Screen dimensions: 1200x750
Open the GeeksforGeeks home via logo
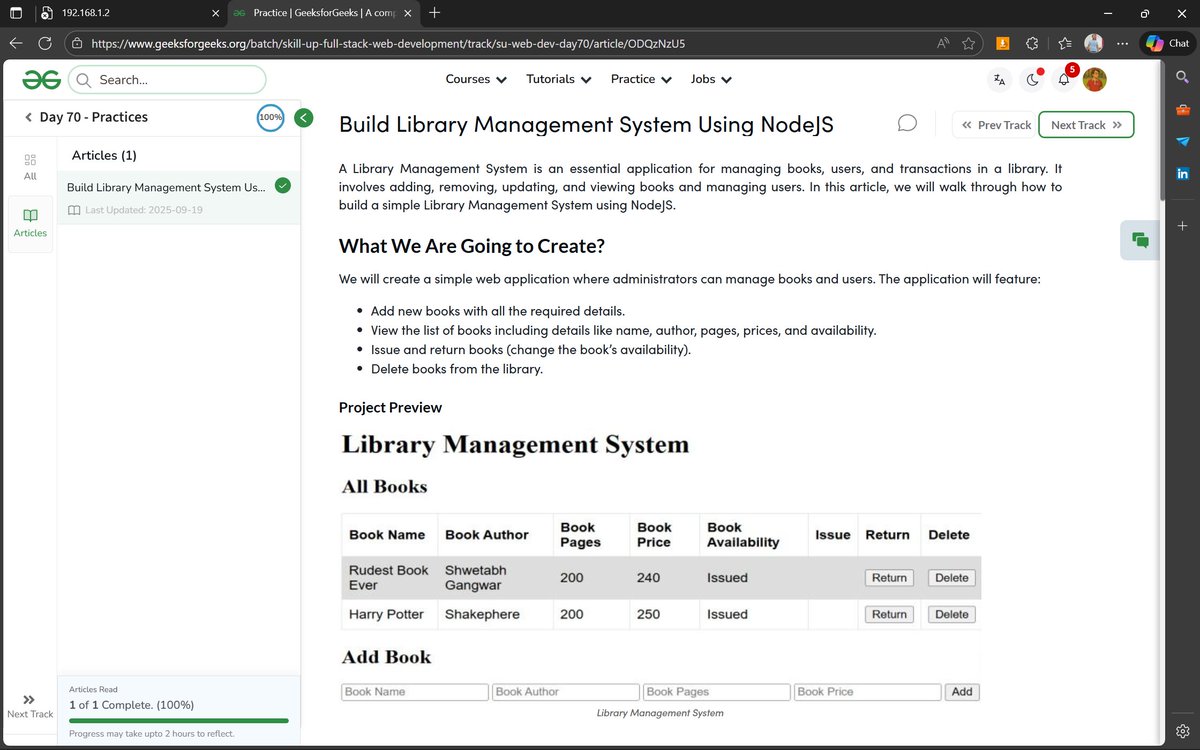[41, 79]
